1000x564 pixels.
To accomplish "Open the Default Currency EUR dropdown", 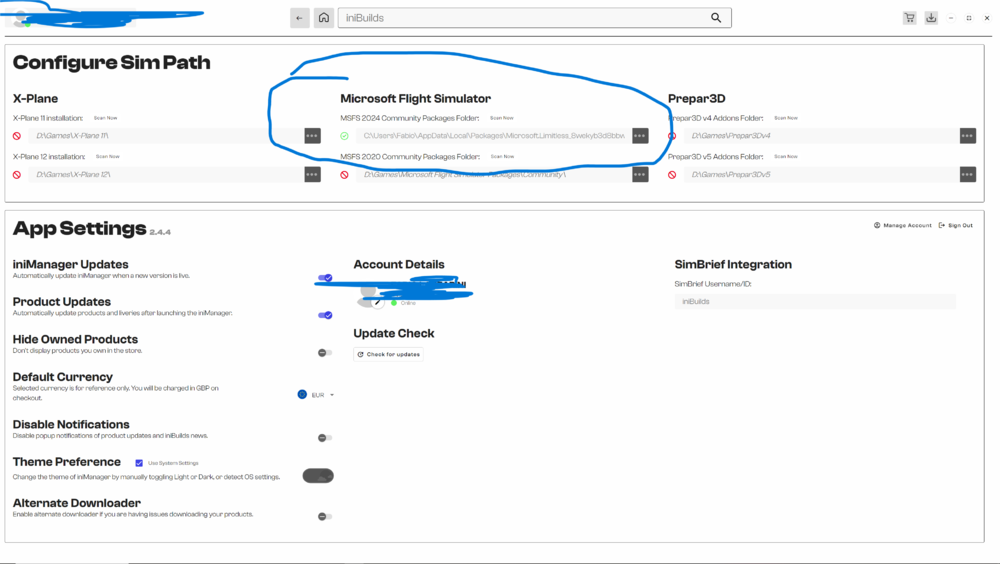I will click(x=317, y=395).
